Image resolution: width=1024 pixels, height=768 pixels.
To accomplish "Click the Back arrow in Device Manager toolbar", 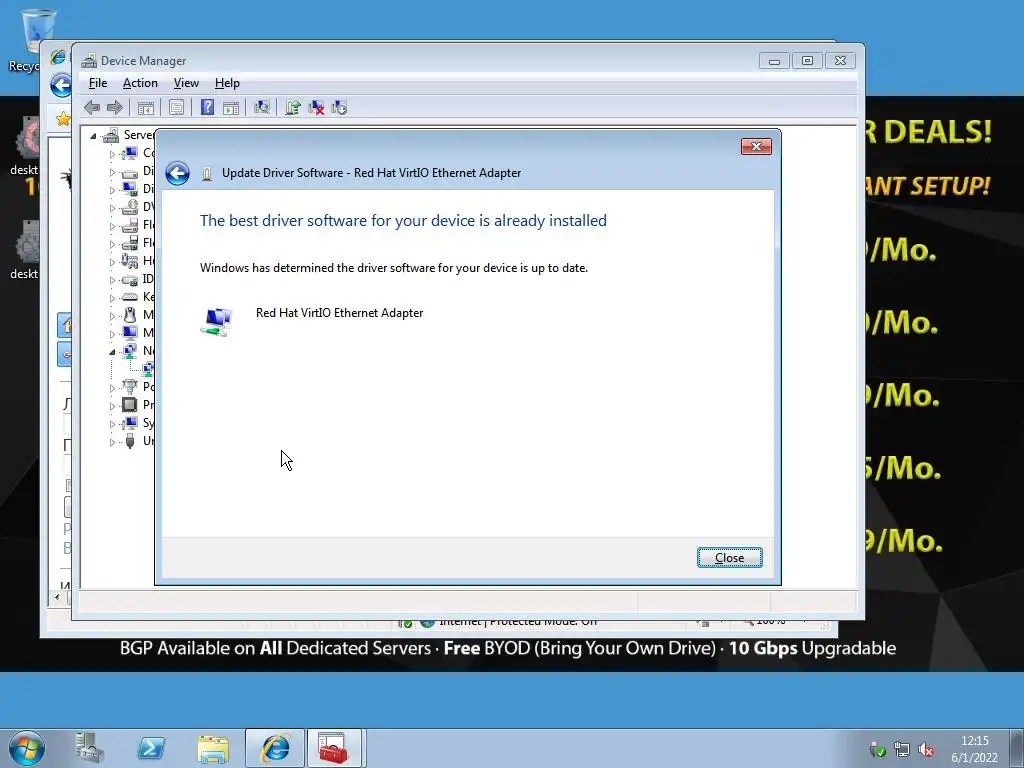I will click(x=92, y=108).
